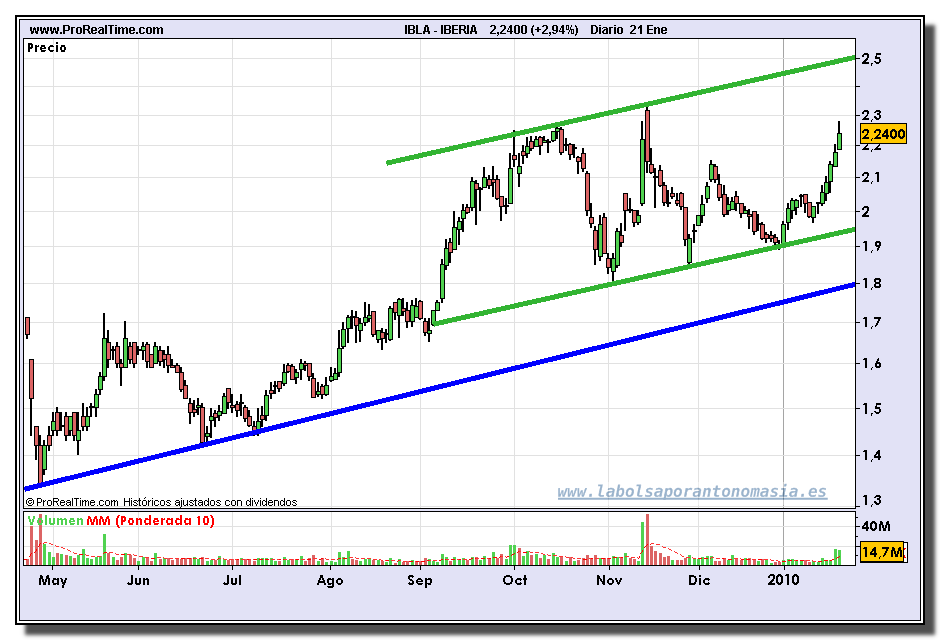Click the www.ProRealTime.com header text
The image size is (940, 640).
(x=96, y=29)
